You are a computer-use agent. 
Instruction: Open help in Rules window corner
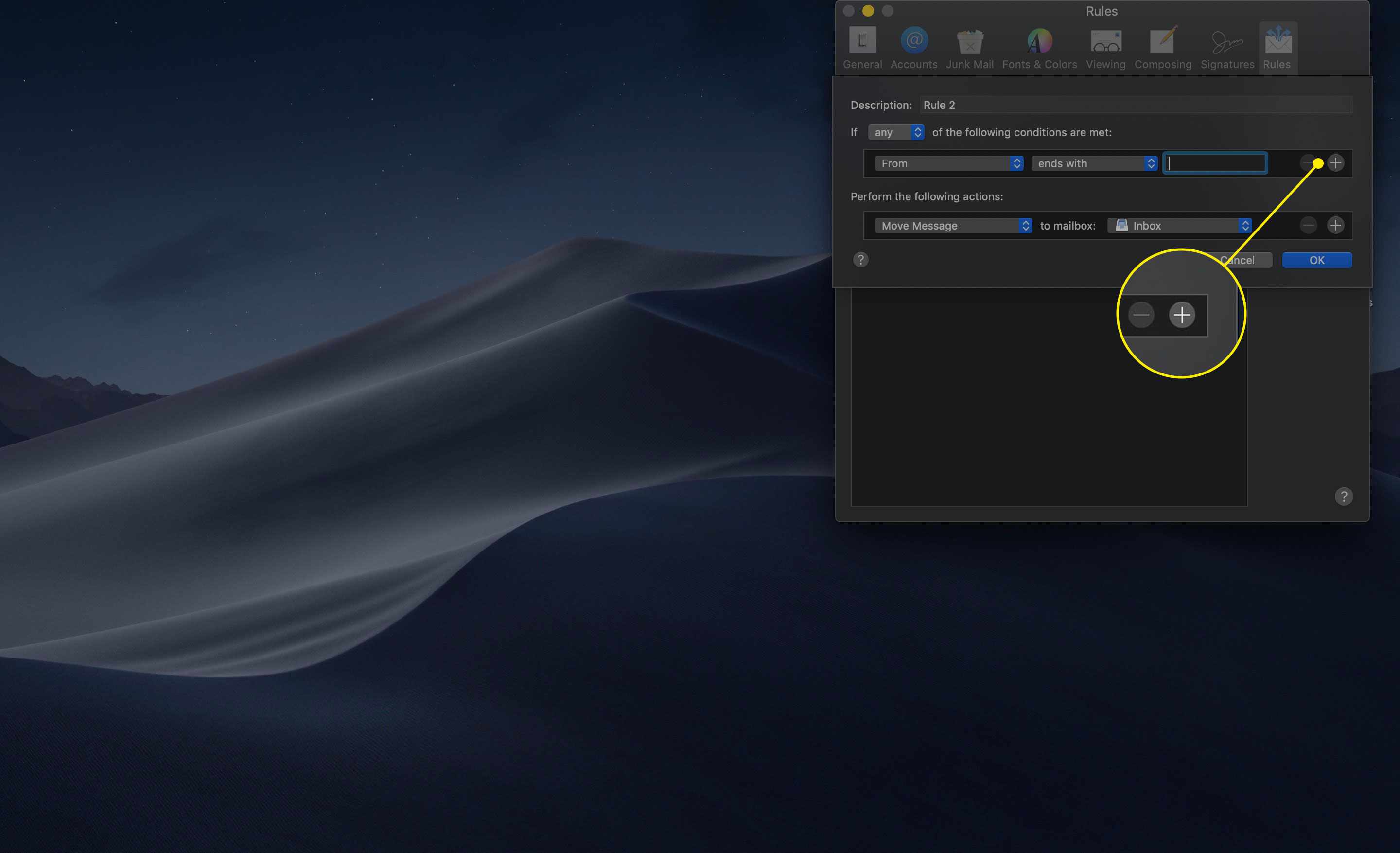tap(1343, 496)
